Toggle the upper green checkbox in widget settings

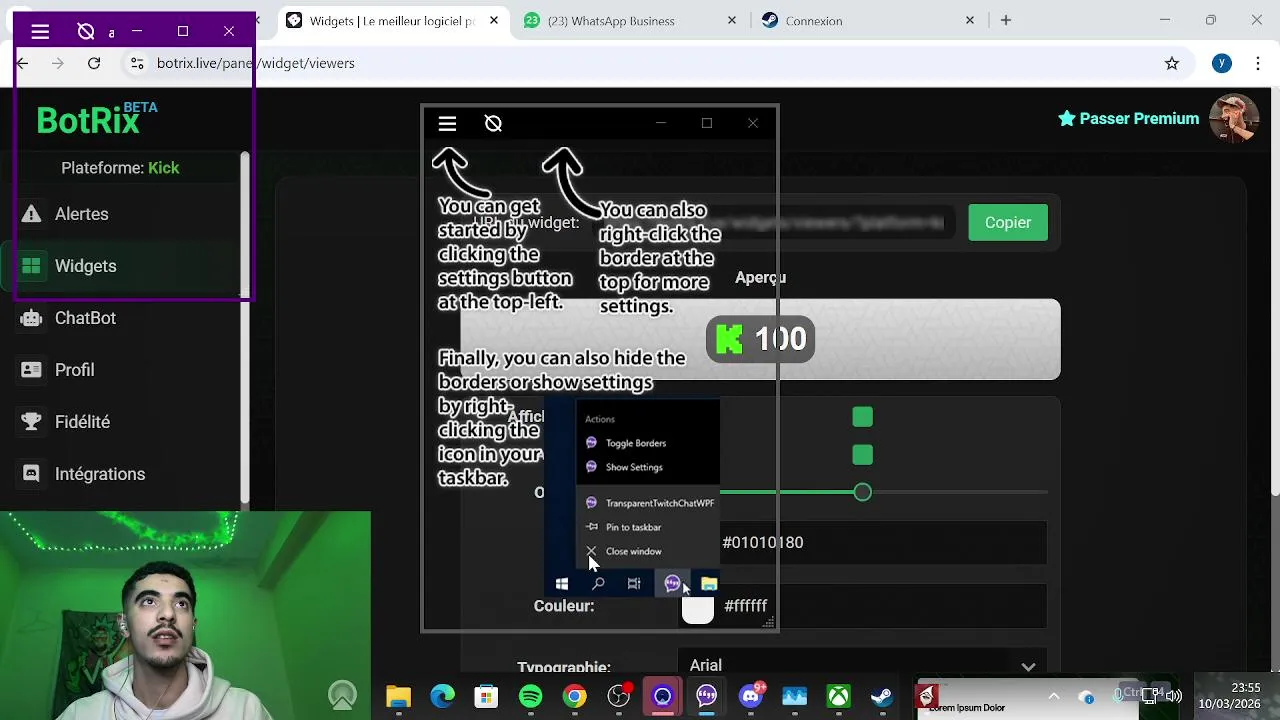(x=862, y=417)
